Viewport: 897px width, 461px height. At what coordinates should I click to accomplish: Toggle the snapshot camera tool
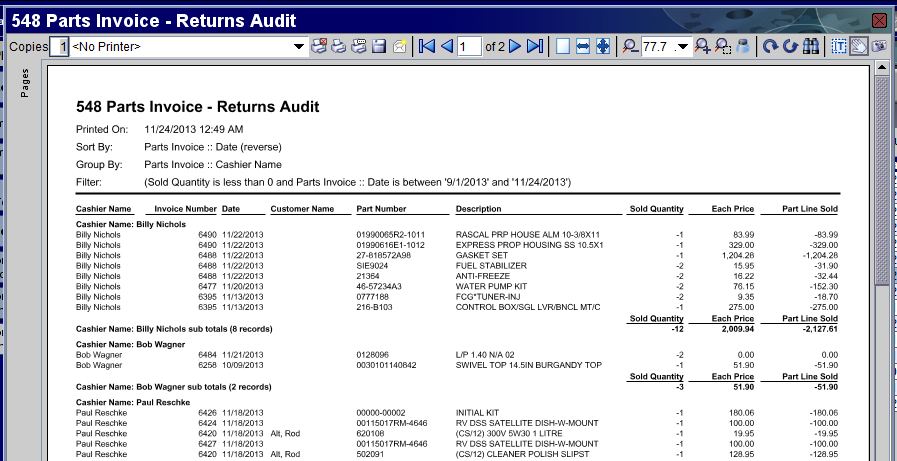[878, 46]
